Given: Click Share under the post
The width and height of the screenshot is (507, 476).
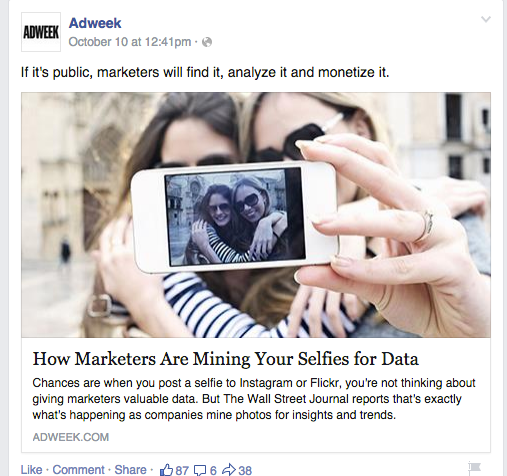Looking at the screenshot, I should (130, 470).
